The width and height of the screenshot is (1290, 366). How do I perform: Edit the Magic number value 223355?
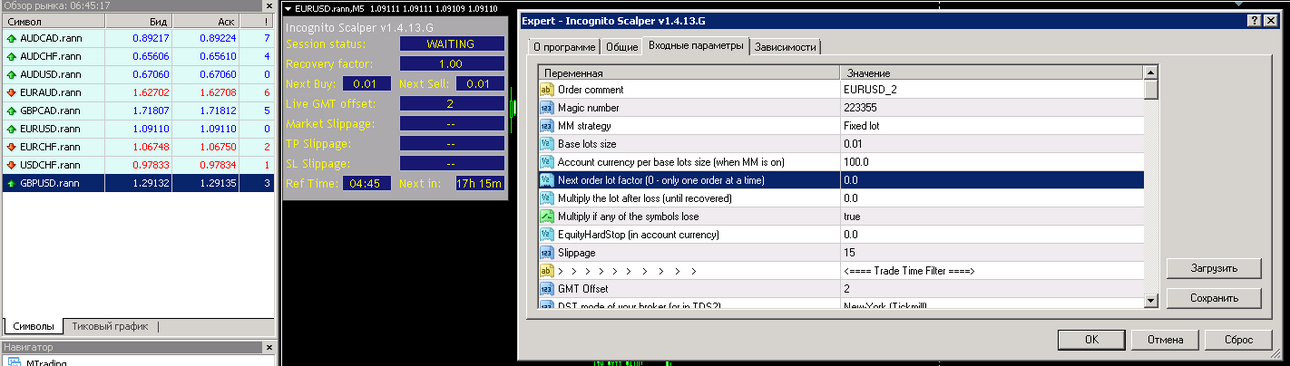(991, 107)
